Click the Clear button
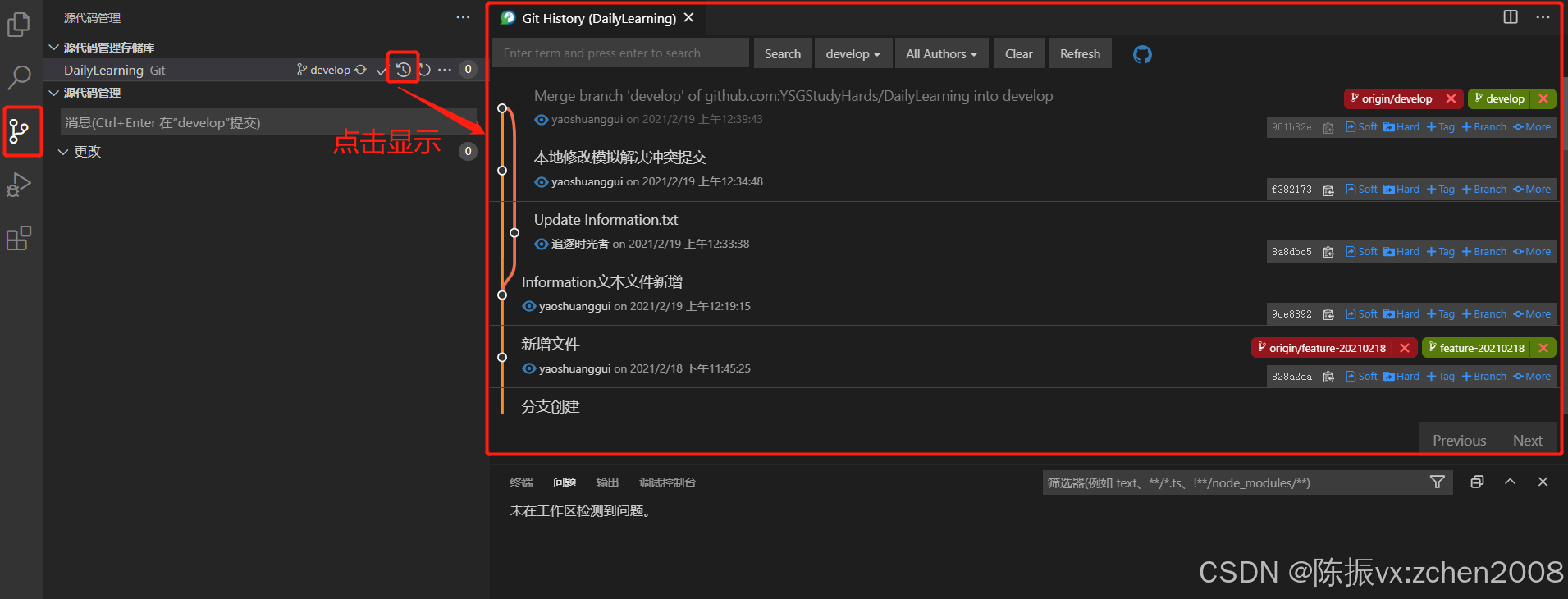Screen dimensions: 1568x599 pos(1019,53)
